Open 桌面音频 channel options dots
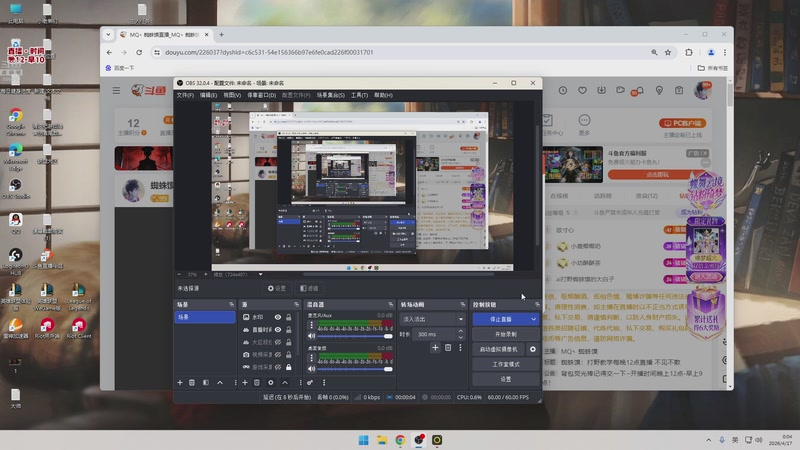The image size is (800, 450). [x=311, y=358]
